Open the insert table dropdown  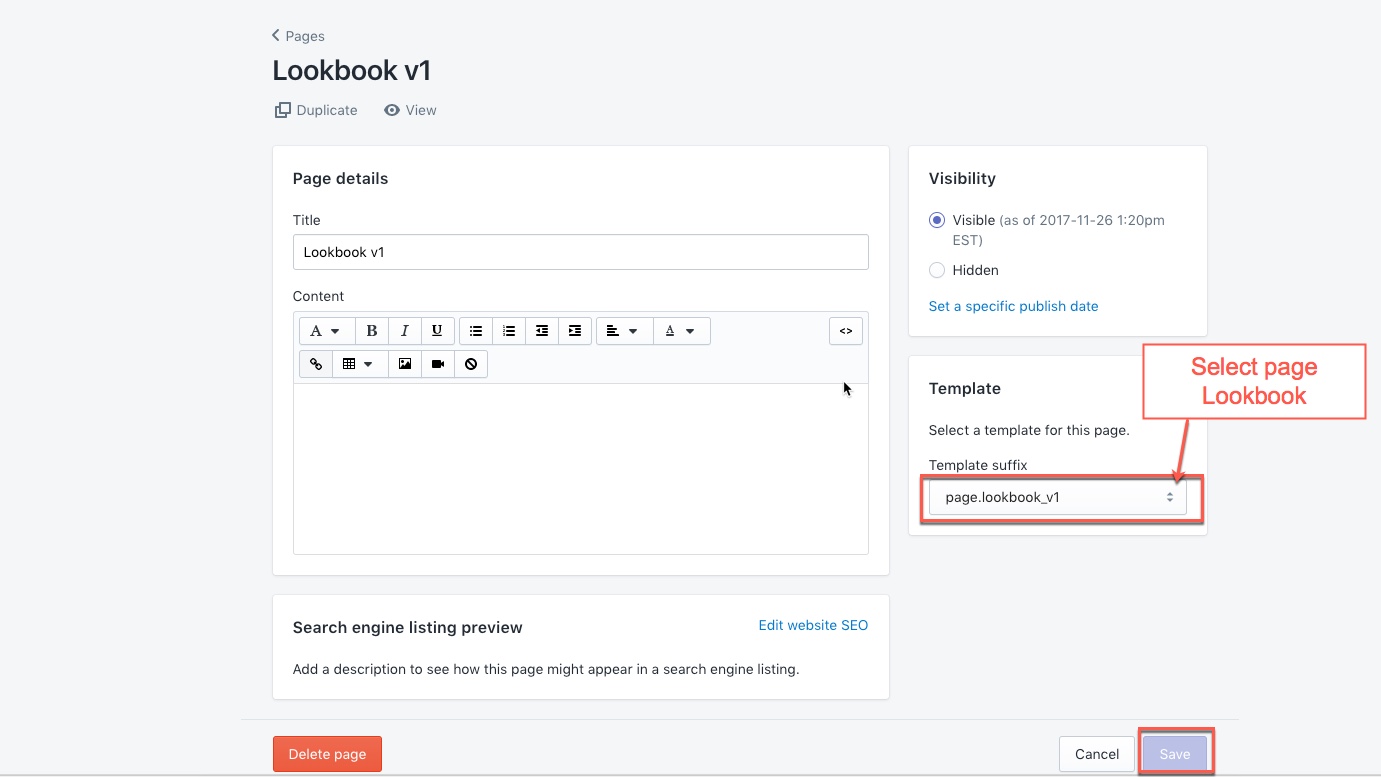point(359,364)
